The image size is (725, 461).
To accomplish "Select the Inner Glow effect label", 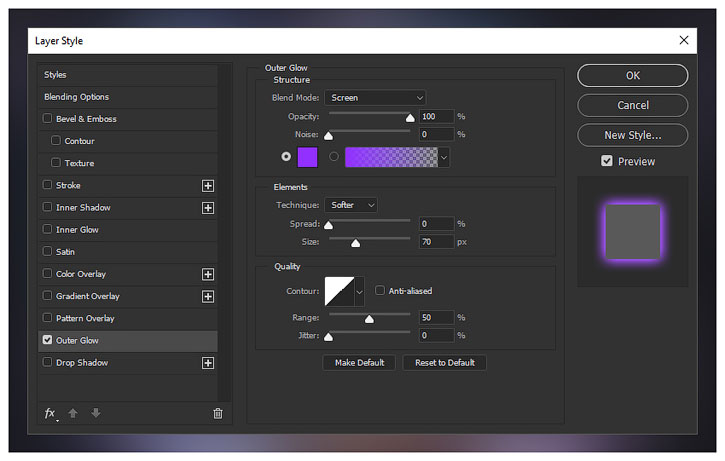I will (77, 230).
